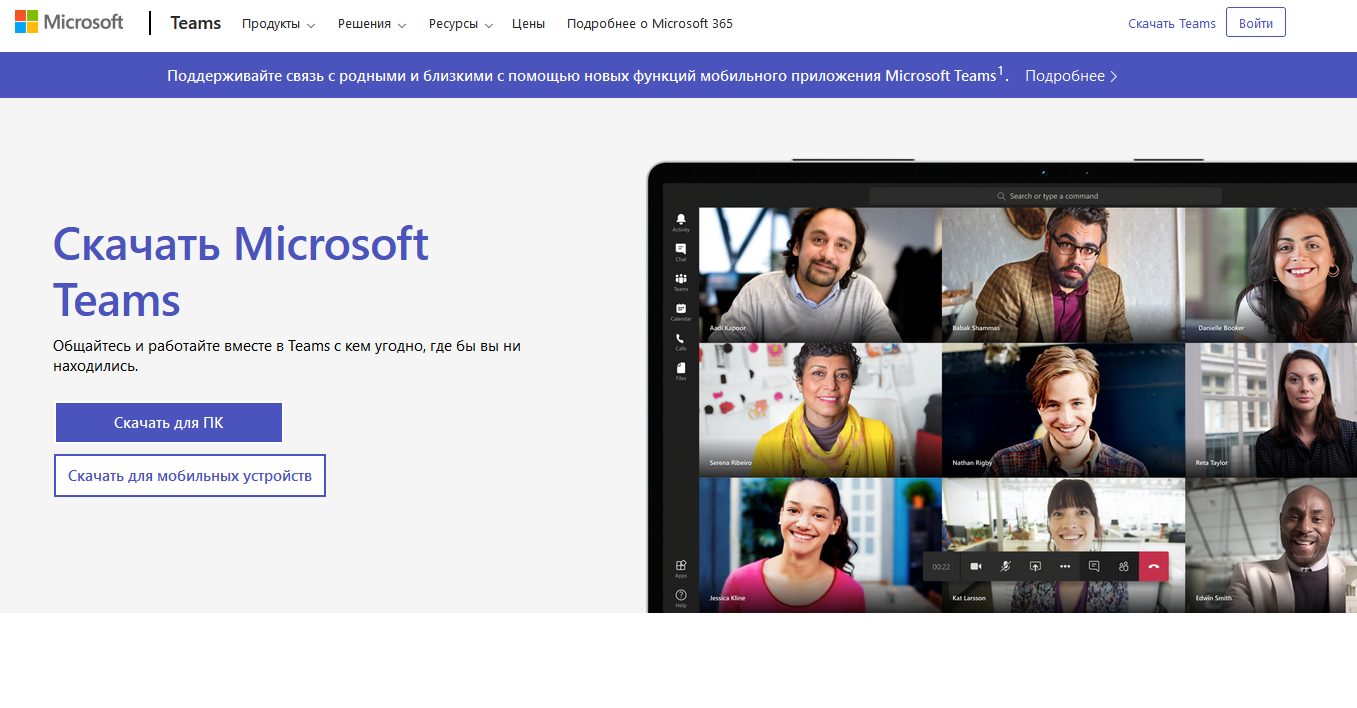Open the Activity bell icon in Teams sidebar

tap(681, 220)
